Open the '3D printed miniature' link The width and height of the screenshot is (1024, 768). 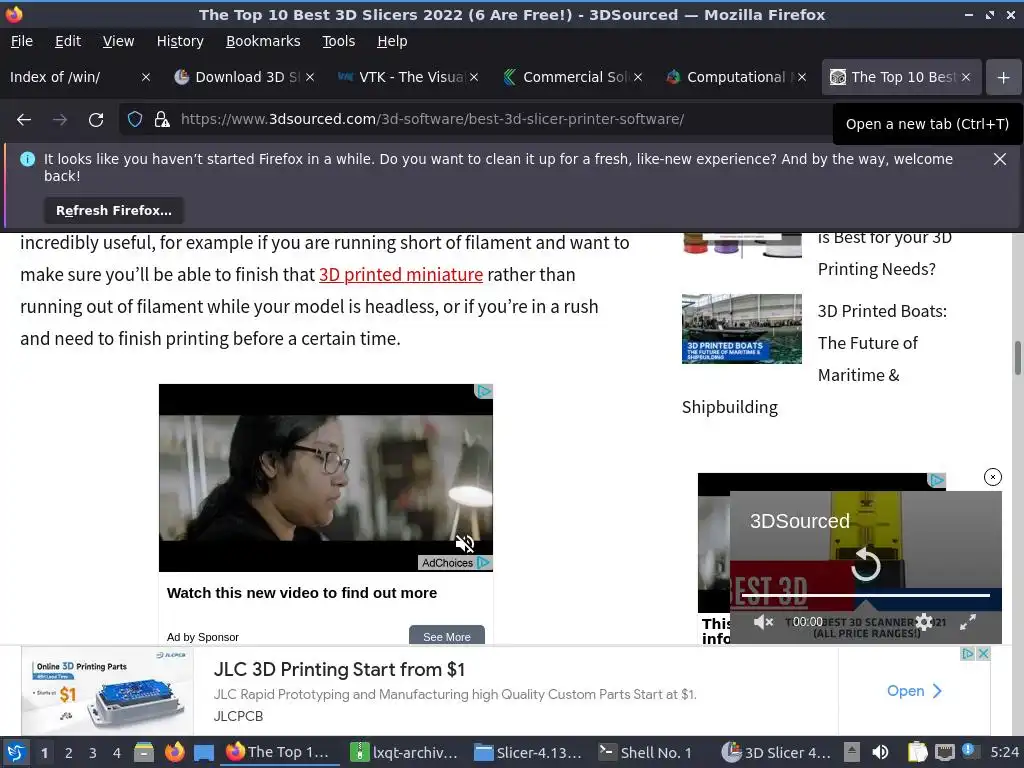(x=401, y=274)
